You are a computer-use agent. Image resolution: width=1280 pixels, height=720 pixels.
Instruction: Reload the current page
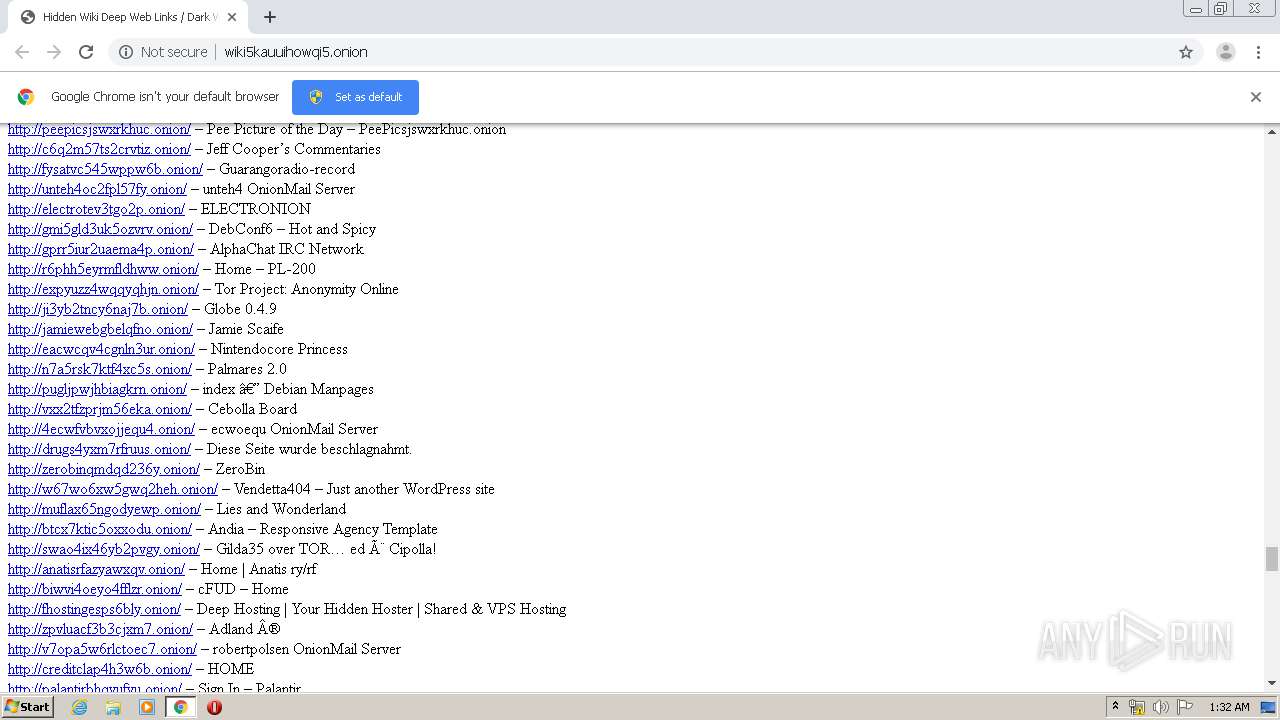pyautogui.click(x=86, y=52)
